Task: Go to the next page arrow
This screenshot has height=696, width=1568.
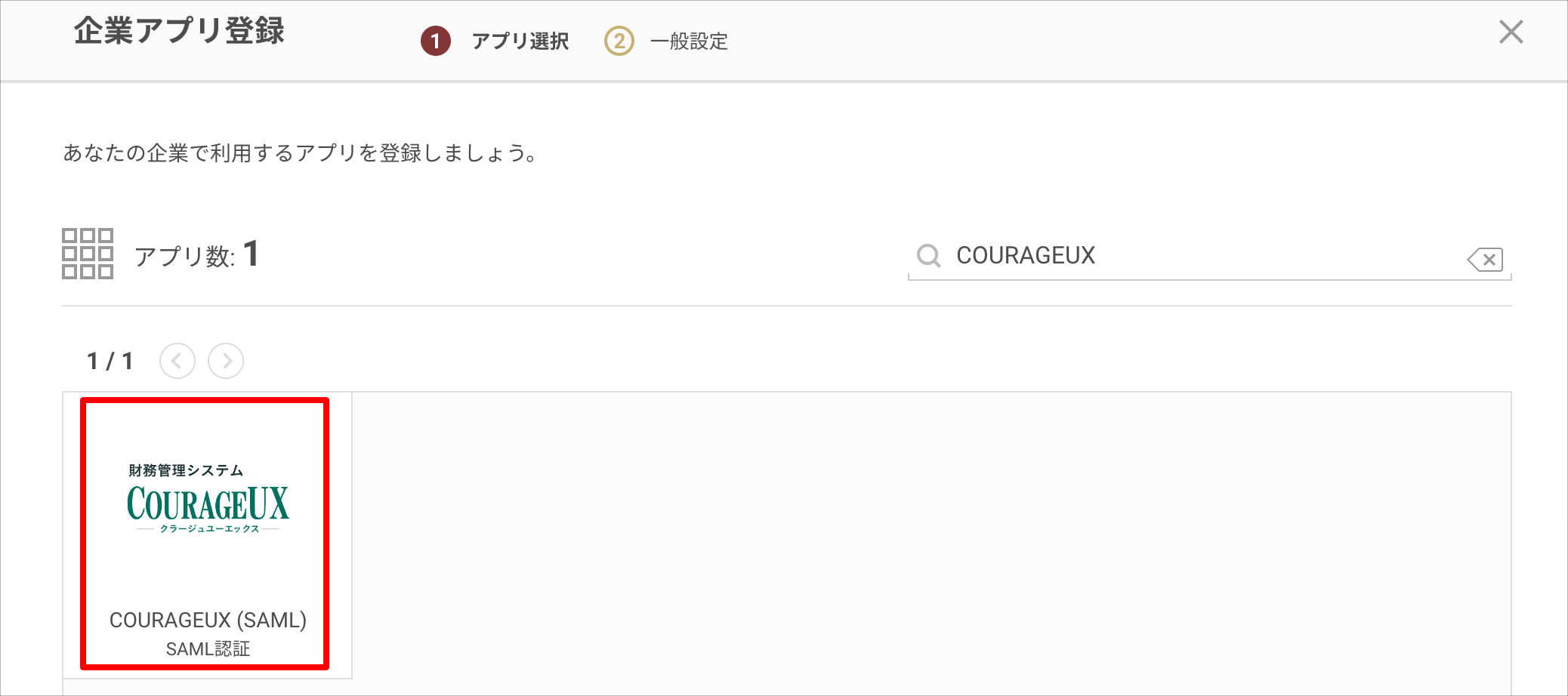Action: 226,361
